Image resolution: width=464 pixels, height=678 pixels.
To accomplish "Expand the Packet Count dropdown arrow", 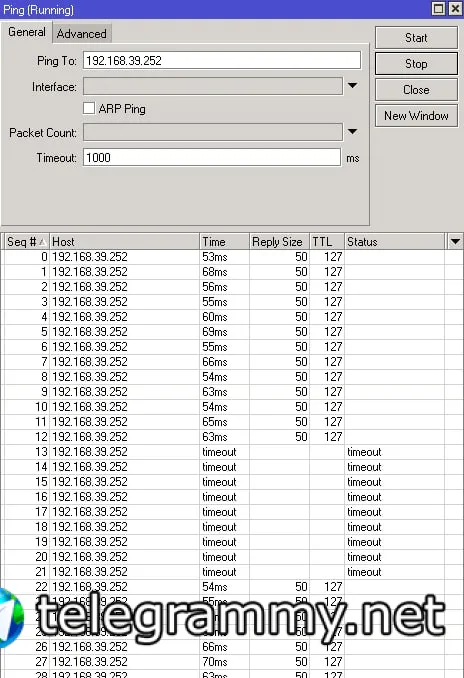I will point(352,131).
